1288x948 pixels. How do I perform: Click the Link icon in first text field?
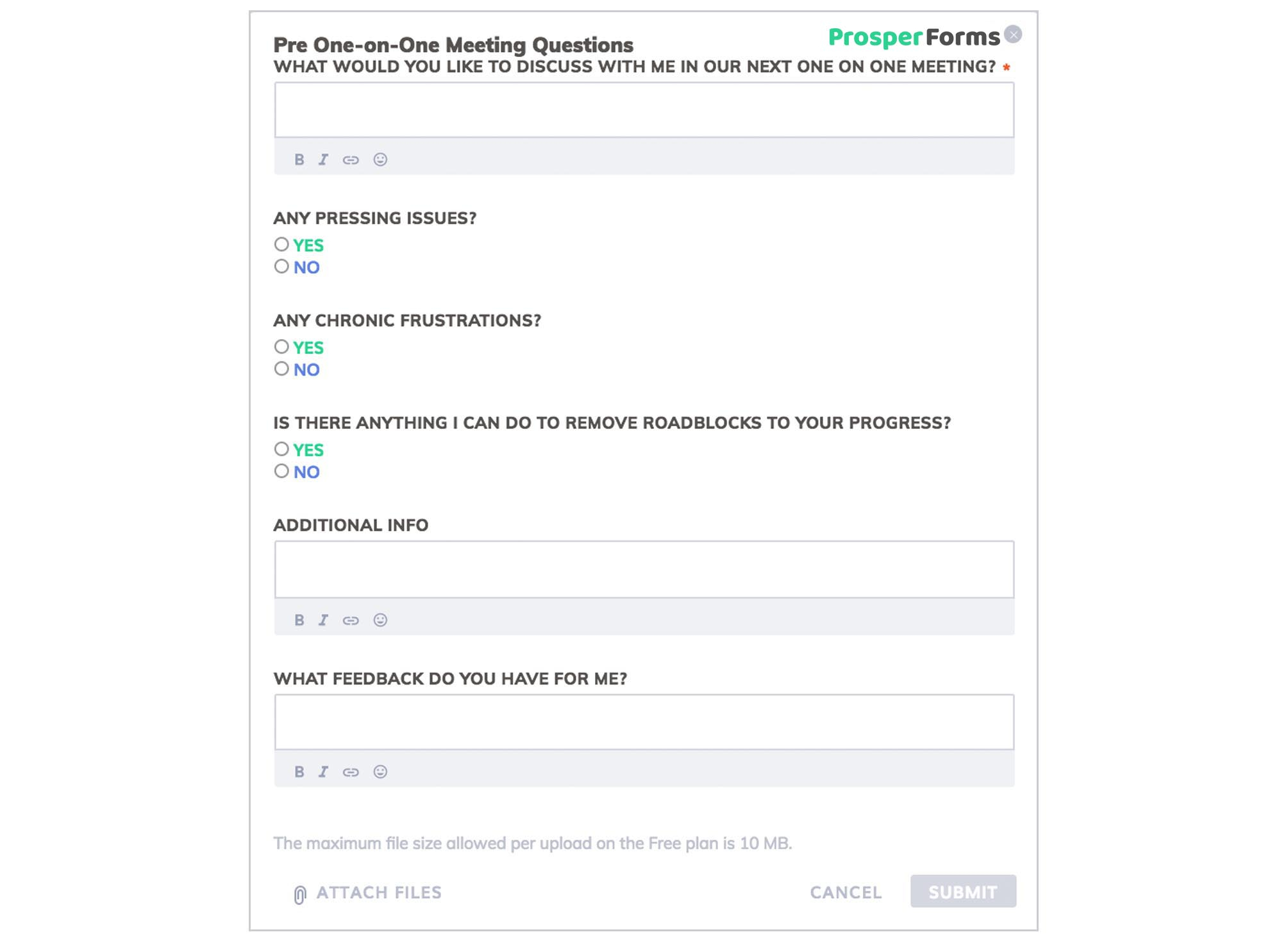pos(351,159)
